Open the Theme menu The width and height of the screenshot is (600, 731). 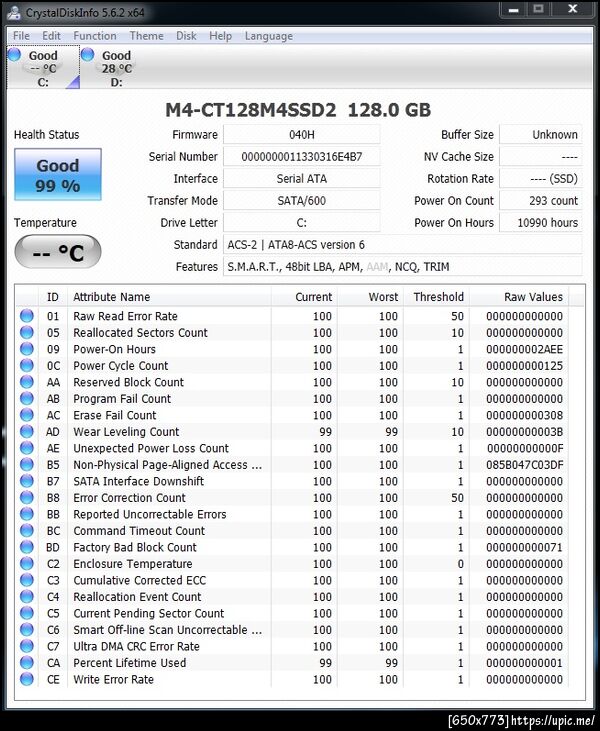(x=146, y=36)
